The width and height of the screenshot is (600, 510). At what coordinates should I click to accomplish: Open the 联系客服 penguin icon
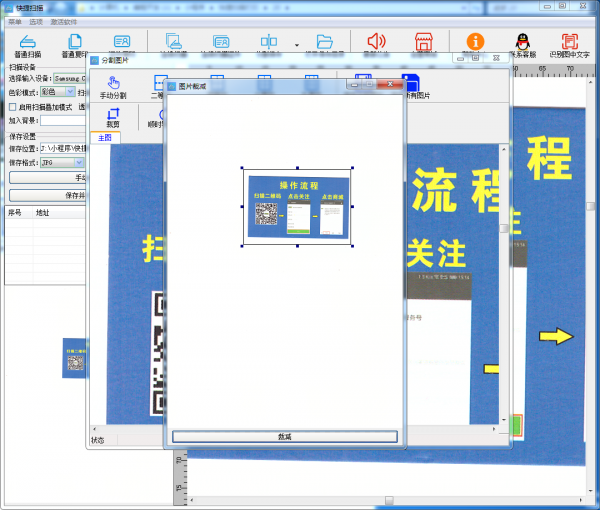(521, 42)
